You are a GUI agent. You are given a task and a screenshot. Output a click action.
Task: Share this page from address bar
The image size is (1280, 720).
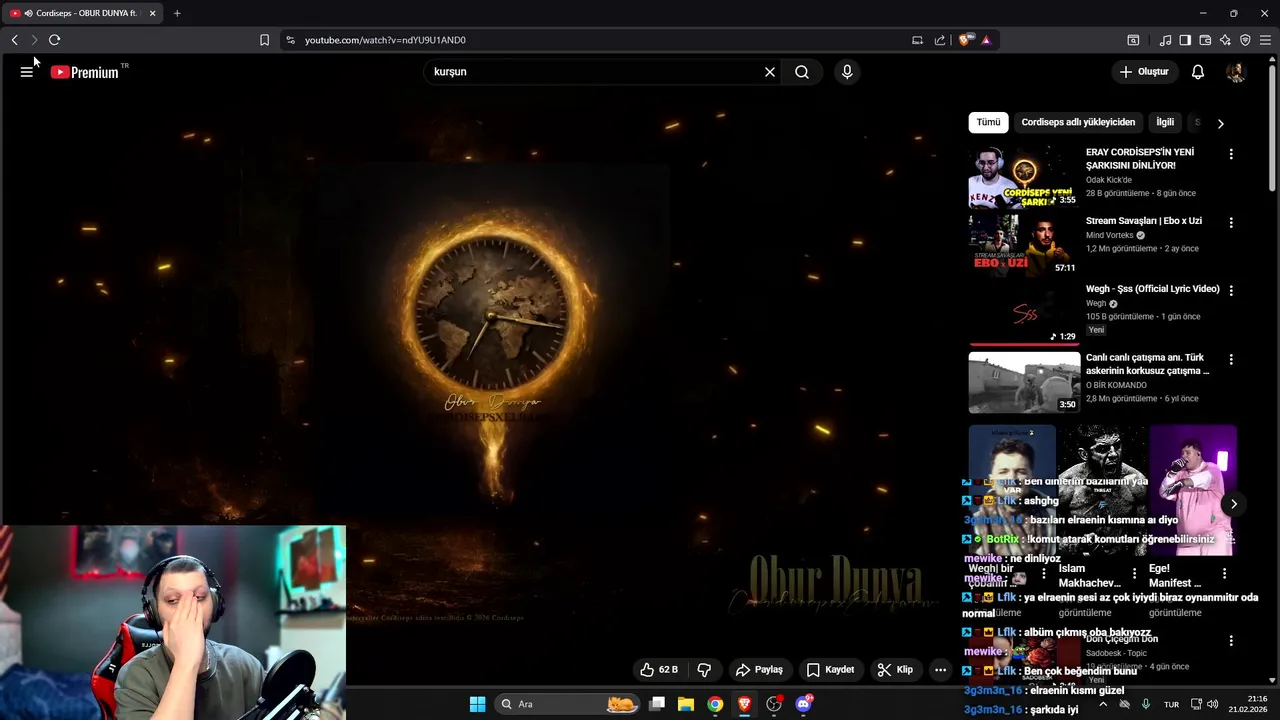pos(940,40)
